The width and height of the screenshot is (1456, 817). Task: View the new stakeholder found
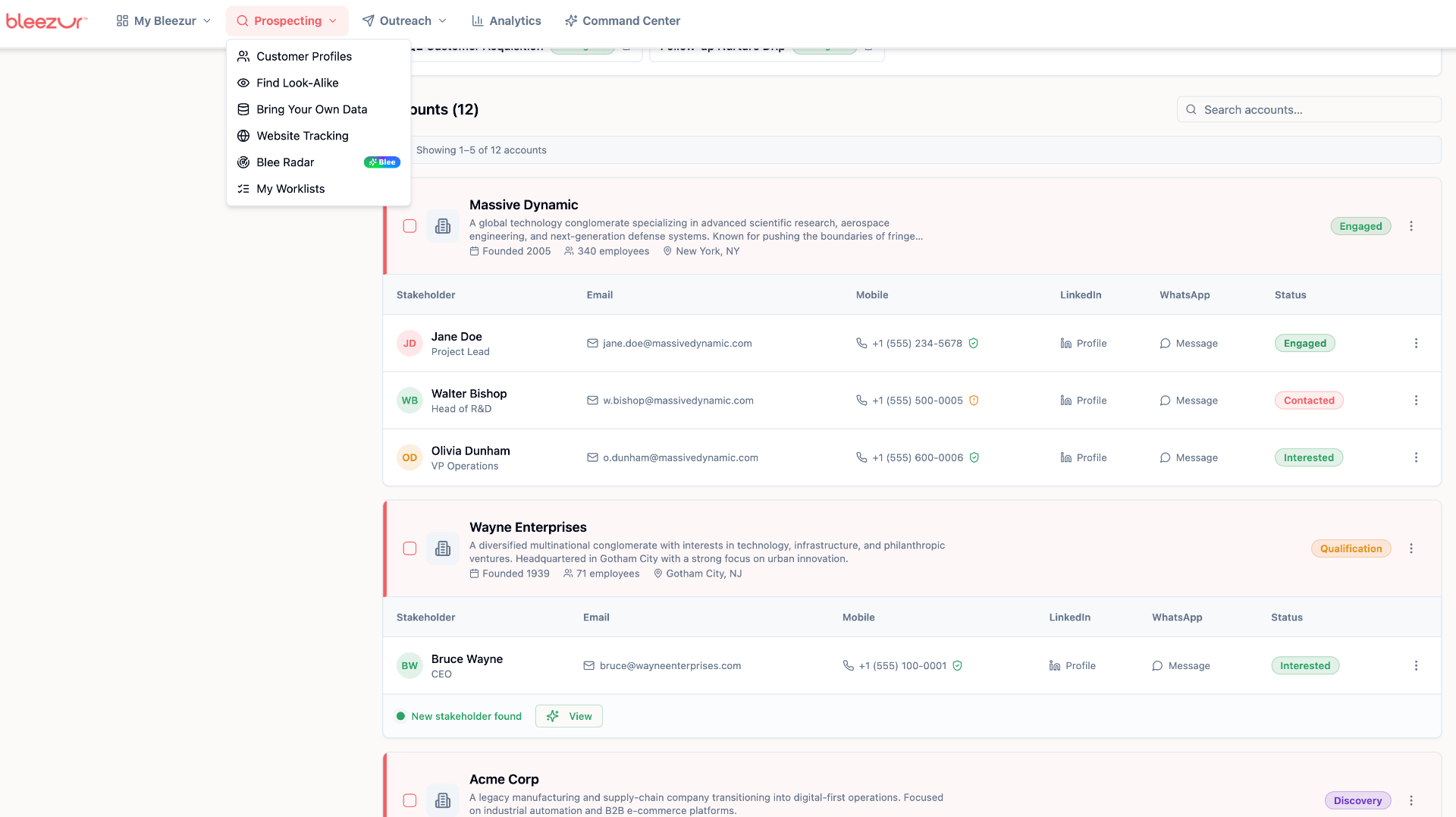tap(569, 716)
